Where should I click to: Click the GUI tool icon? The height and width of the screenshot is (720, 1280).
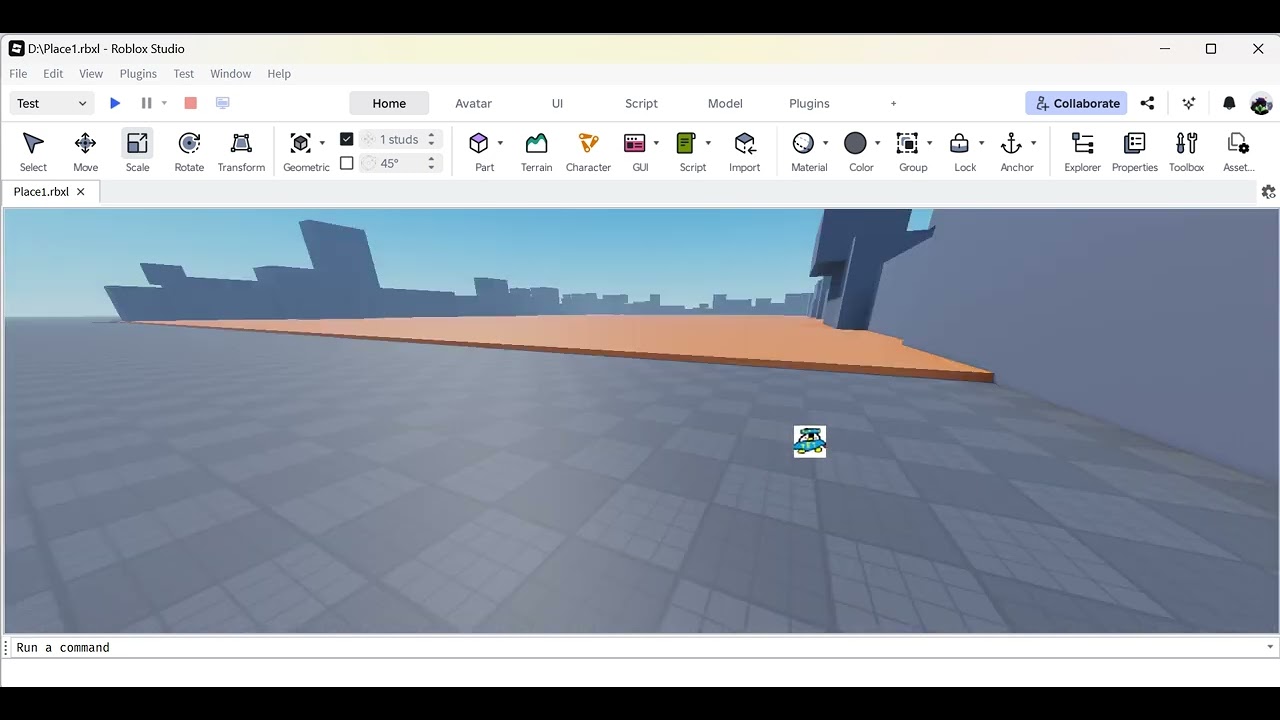pyautogui.click(x=634, y=143)
